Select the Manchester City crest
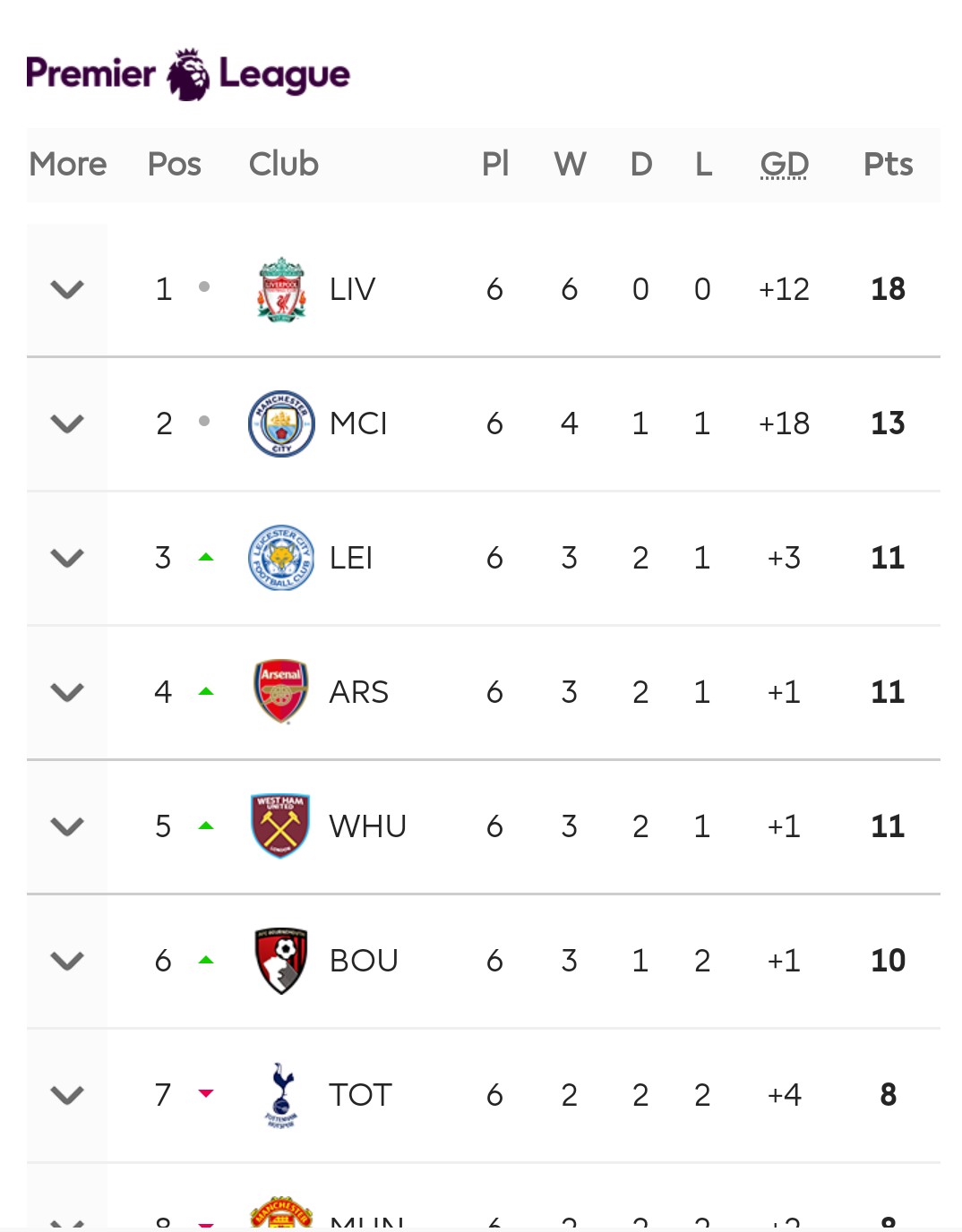Screen dimensions: 962x1232 point(281,423)
